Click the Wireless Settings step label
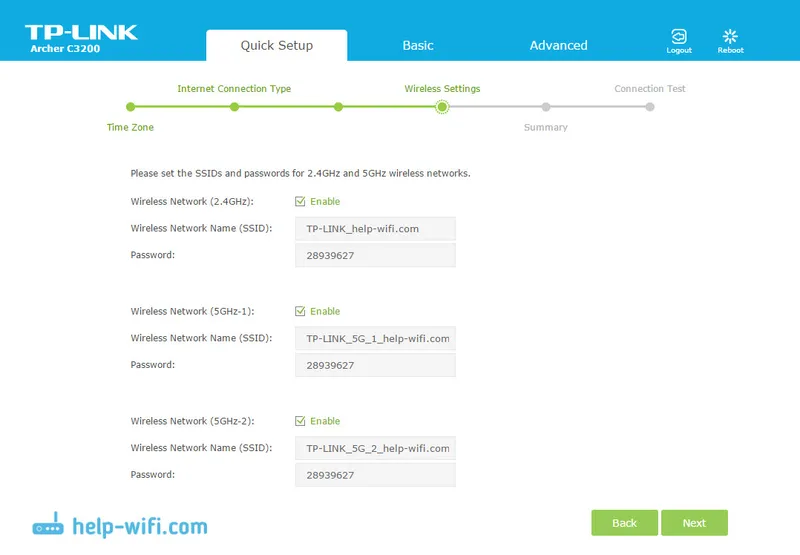Image resolution: width=800 pixels, height=555 pixels. click(x=442, y=89)
